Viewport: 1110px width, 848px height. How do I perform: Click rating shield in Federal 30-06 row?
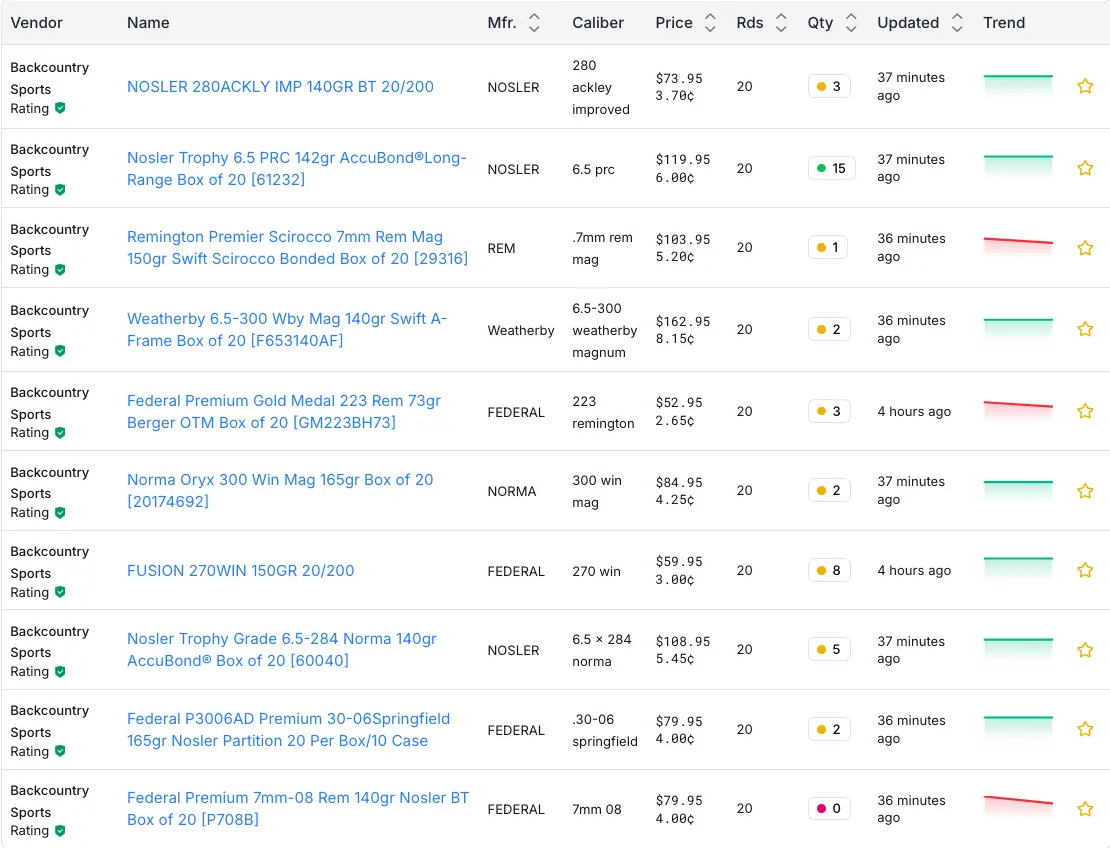pyautogui.click(x=60, y=751)
